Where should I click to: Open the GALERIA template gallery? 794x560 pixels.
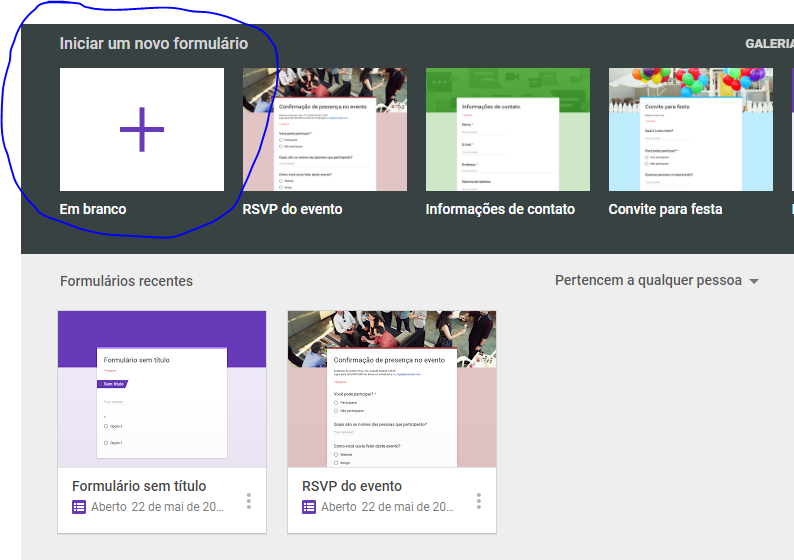[x=768, y=44]
